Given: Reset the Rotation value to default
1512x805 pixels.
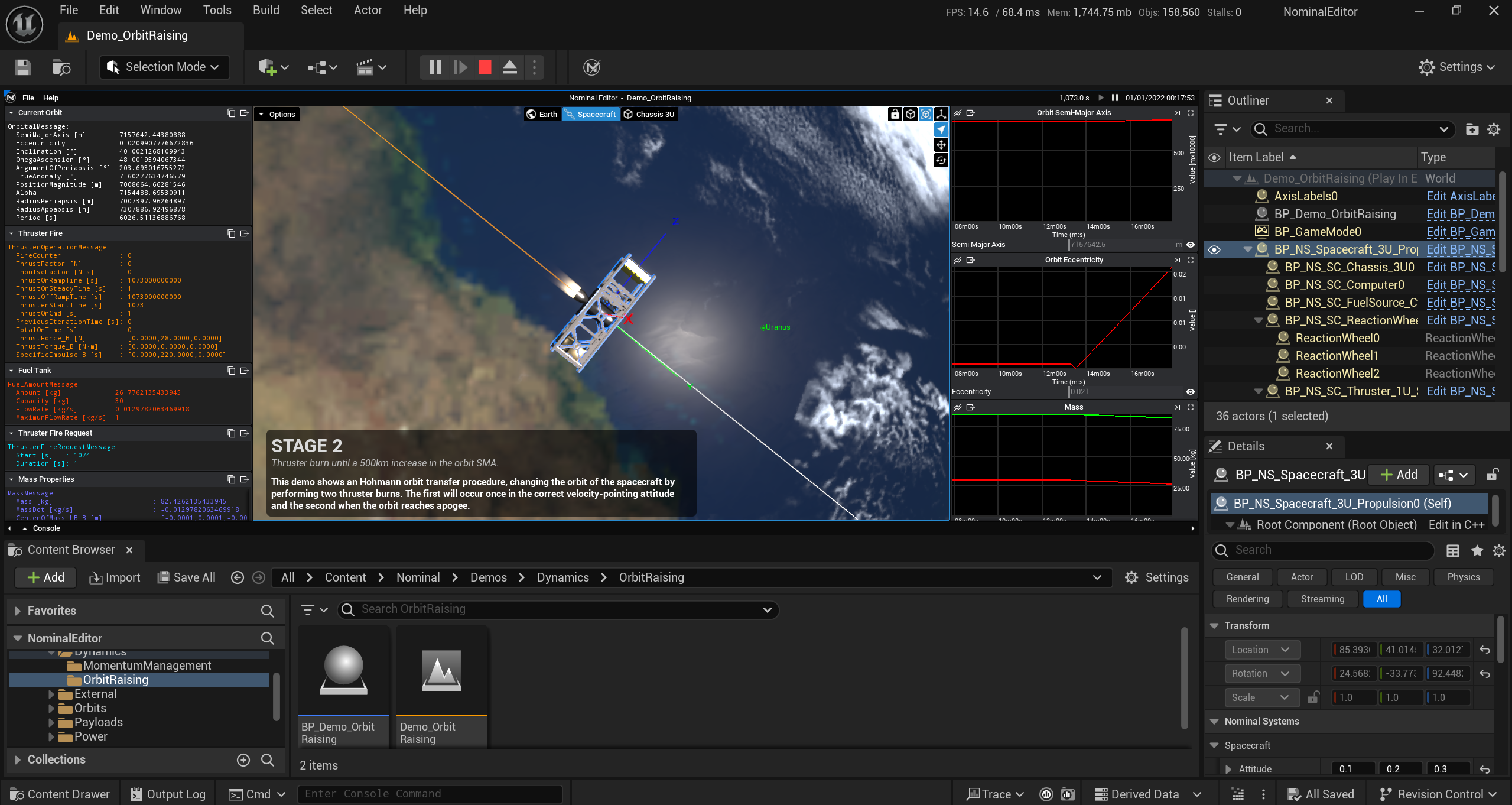Looking at the screenshot, I should (x=1484, y=674).
